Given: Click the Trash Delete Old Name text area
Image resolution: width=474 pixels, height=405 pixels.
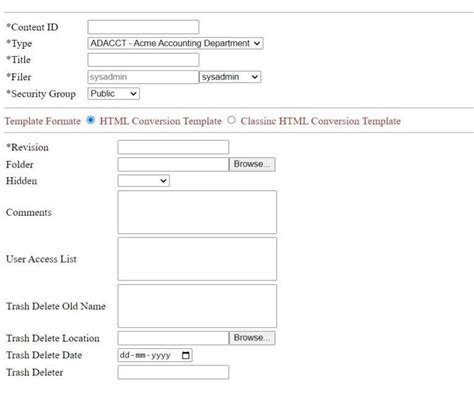Looking at the screenshot, I should pyautogui.click(x=197, y=306).
